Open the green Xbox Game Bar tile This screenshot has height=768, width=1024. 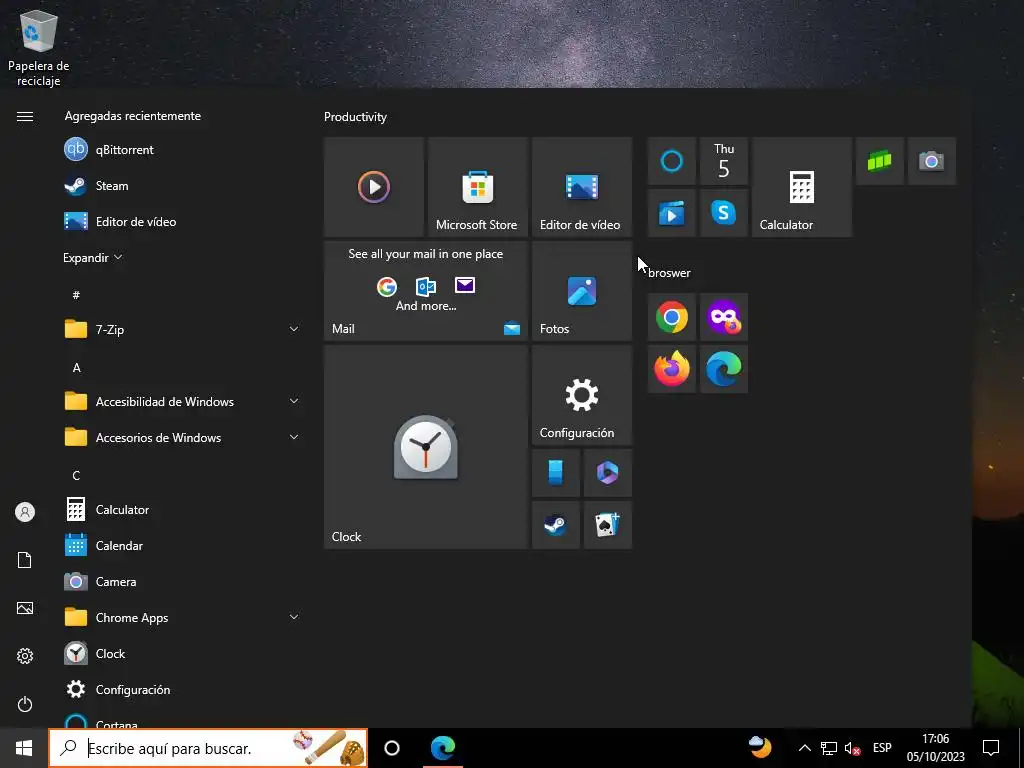[x=880, y=161]
